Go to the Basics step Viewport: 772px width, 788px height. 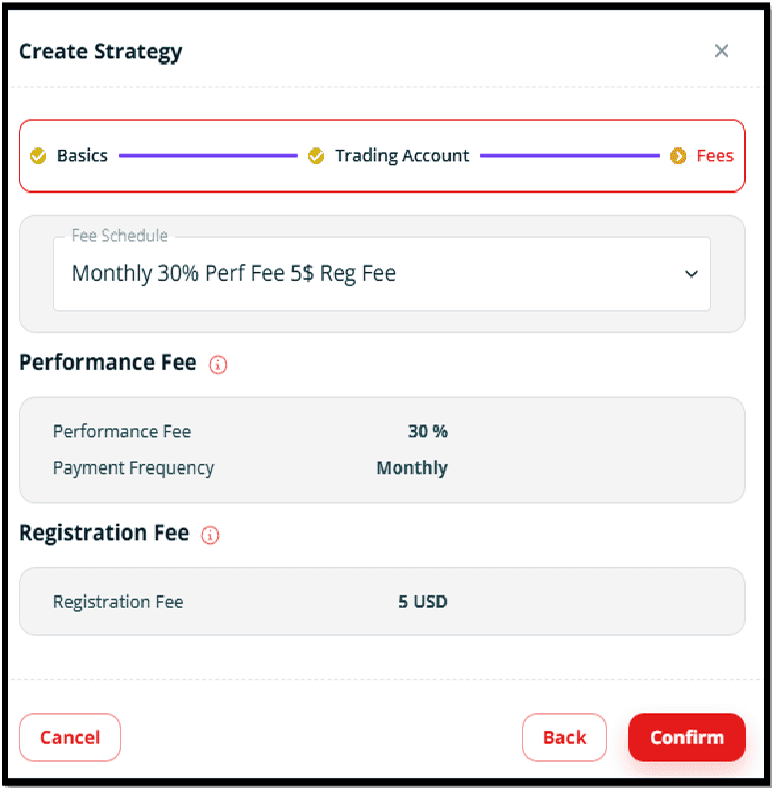click(x=82, y=156)
